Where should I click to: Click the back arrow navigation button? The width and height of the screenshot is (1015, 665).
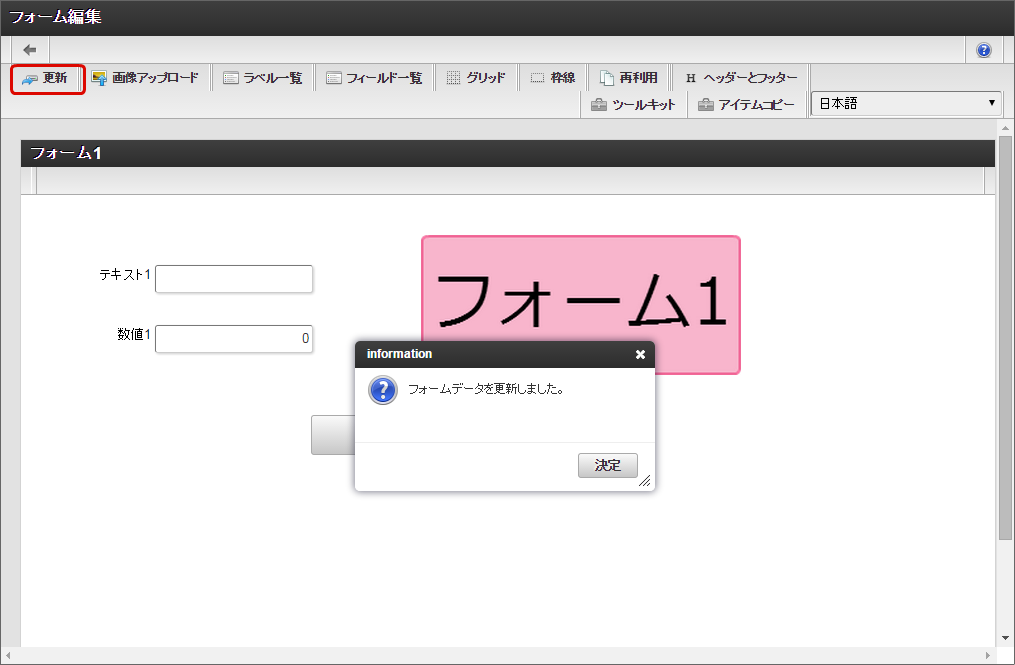pyautogui.click(x=28, y=49)
